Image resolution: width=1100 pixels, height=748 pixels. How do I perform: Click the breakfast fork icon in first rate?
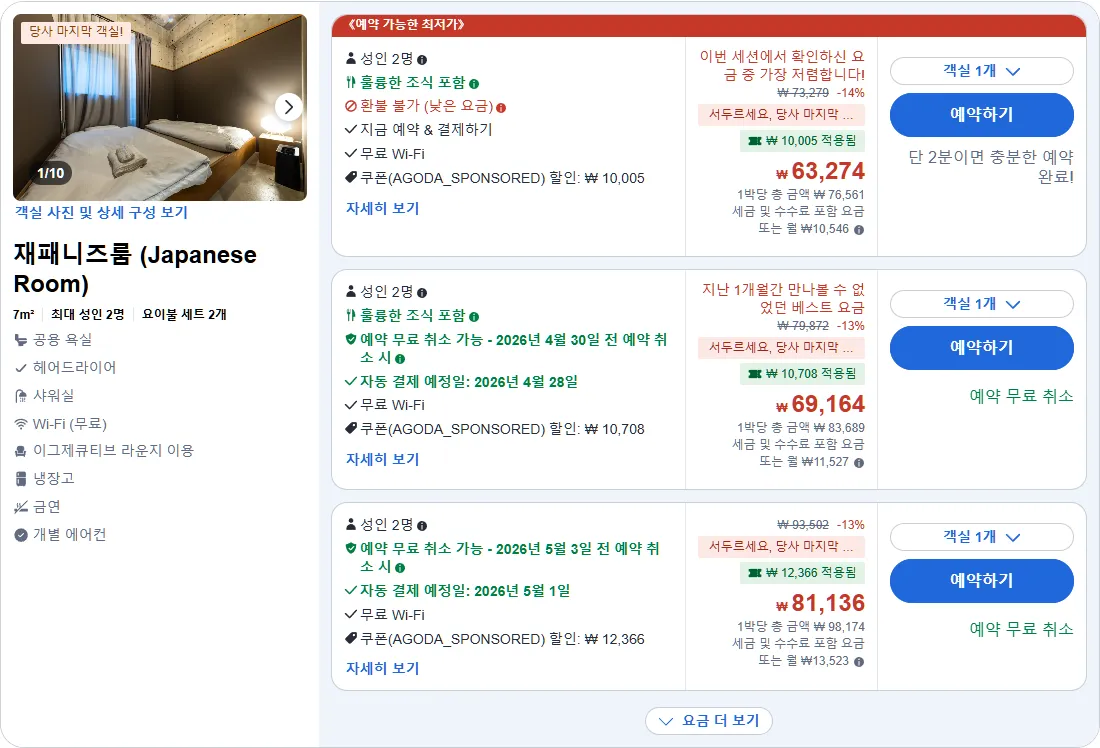(x=351, y=83)
